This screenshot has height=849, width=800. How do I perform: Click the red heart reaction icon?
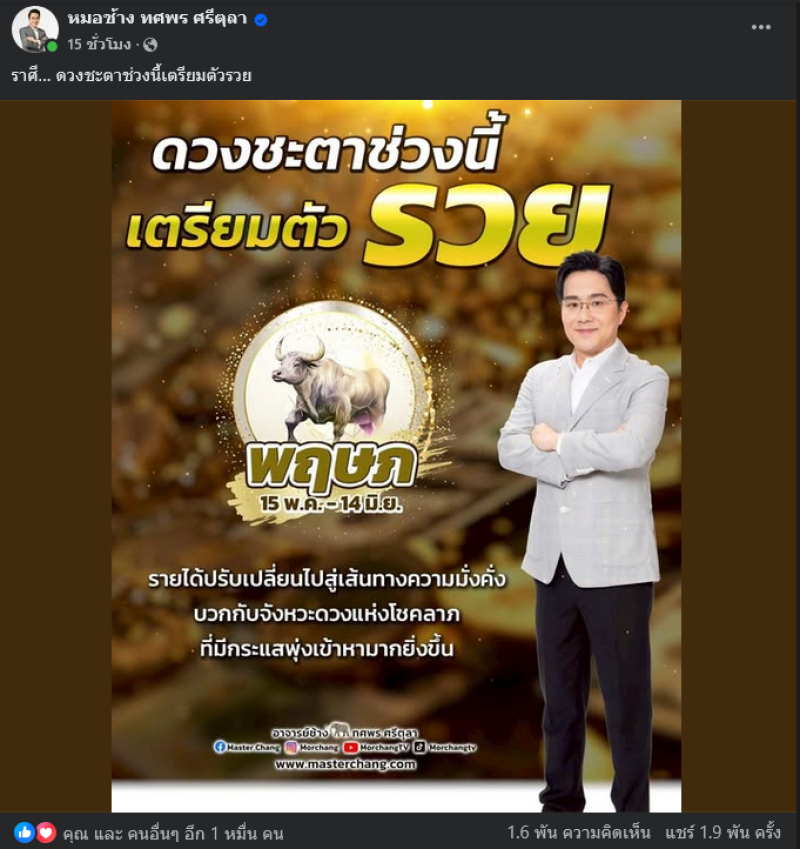(x=47, y=832)
